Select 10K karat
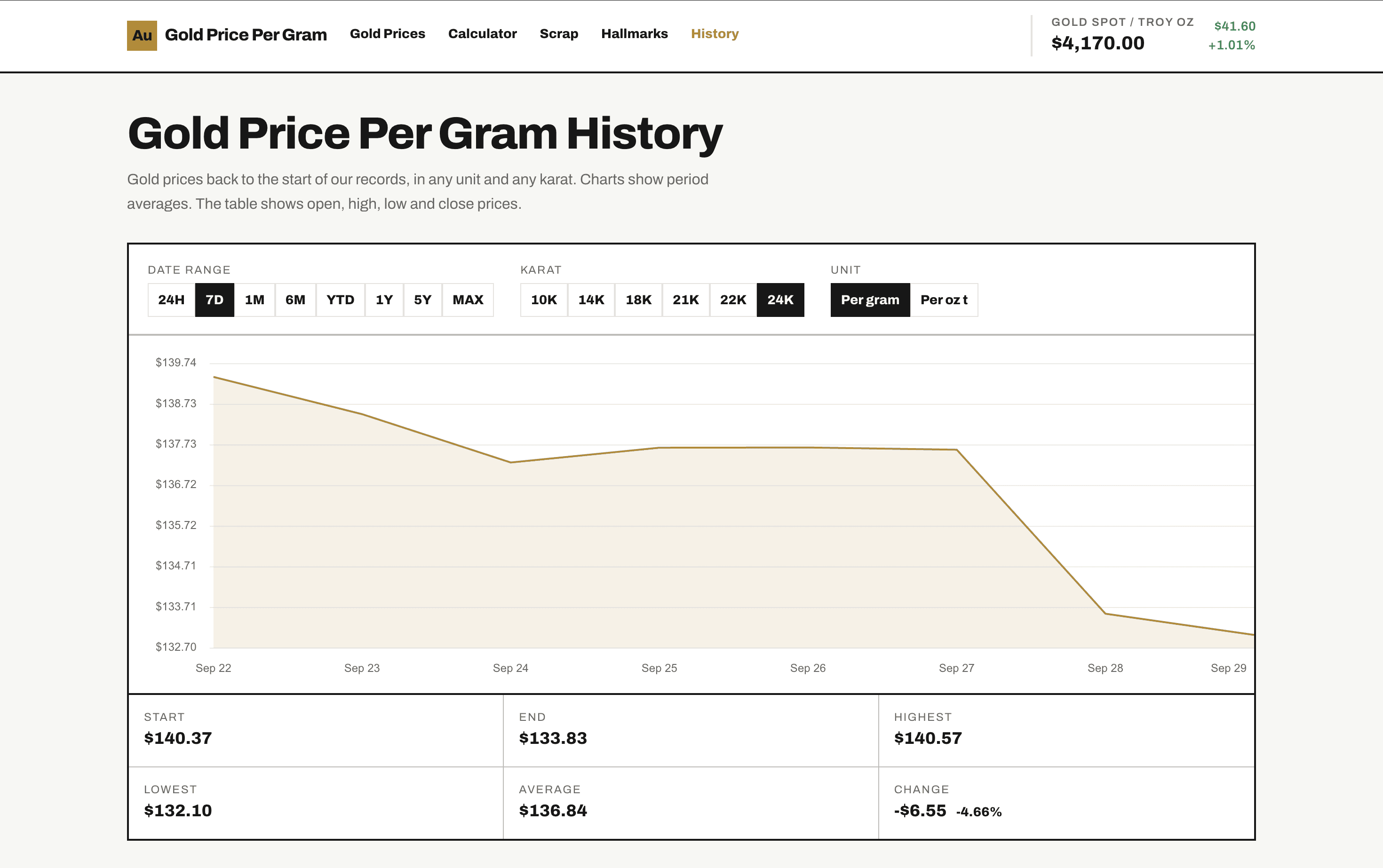1383x868 pixels. pyautogui.click(x=543, y=300)
